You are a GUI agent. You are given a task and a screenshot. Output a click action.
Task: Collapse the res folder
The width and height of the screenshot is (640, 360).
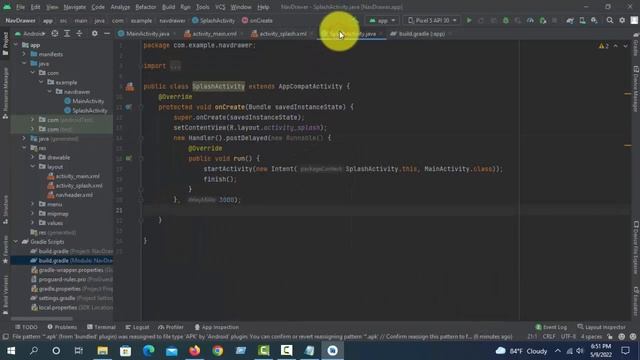point(24,148)
